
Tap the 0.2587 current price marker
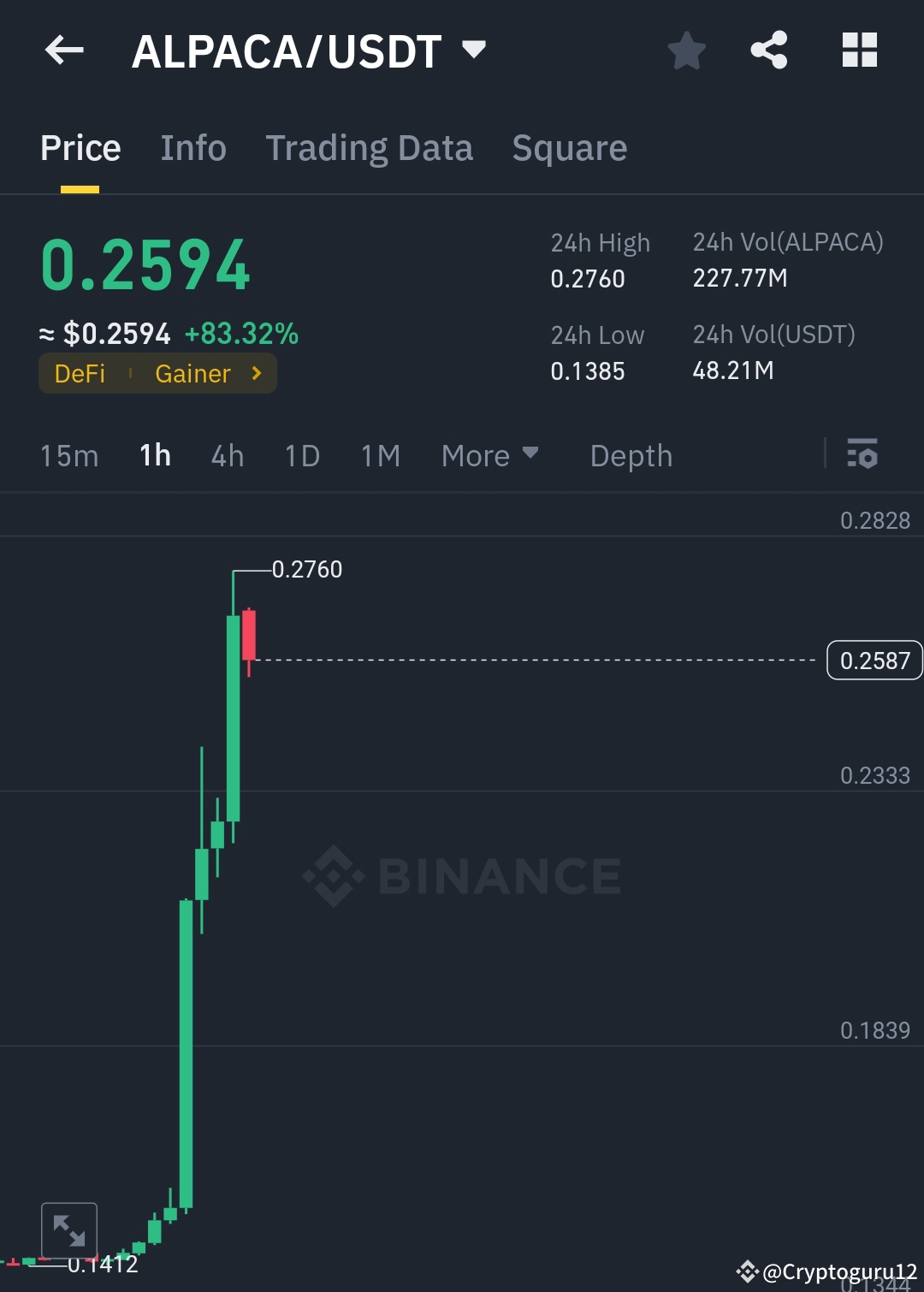(x=874, y=661)
